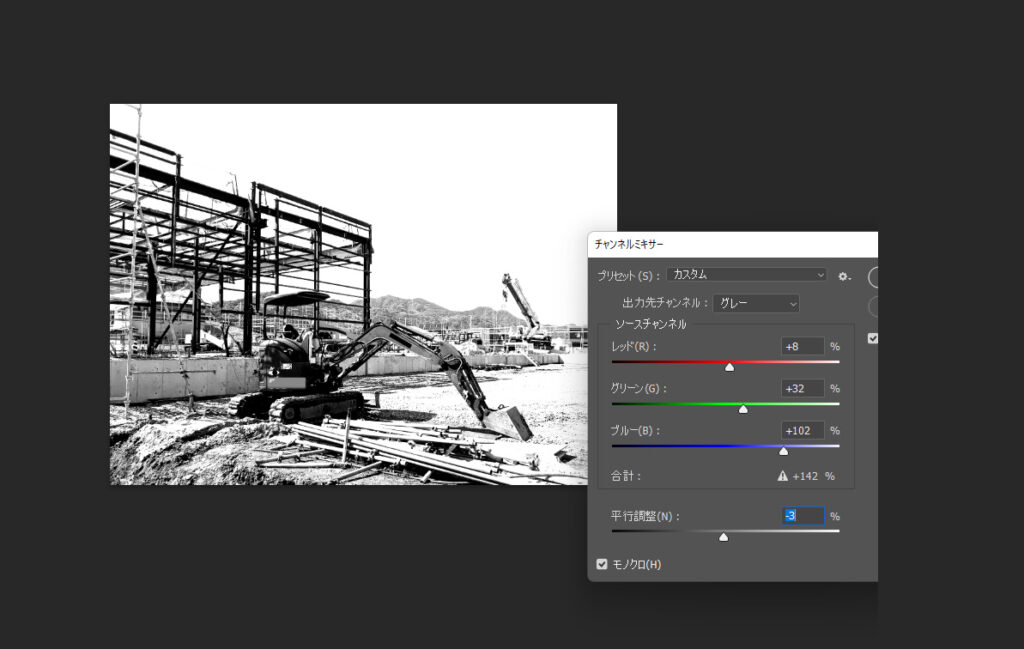The width and height of the screenshot is (1024, 649).
Task: Click the 平行調整 value field showing -3
Action: 803,516
